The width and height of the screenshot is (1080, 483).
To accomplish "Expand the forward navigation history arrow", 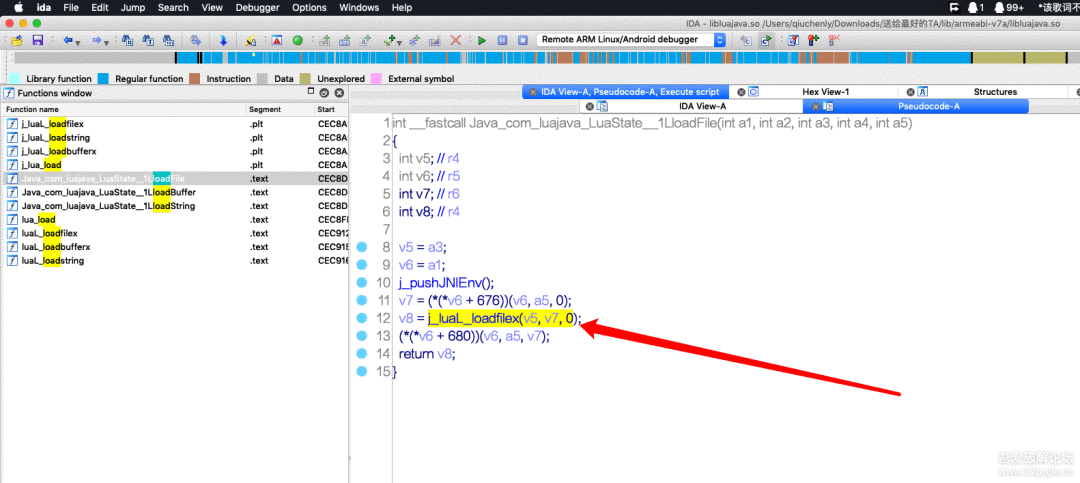I will click(x=108, y=40).
